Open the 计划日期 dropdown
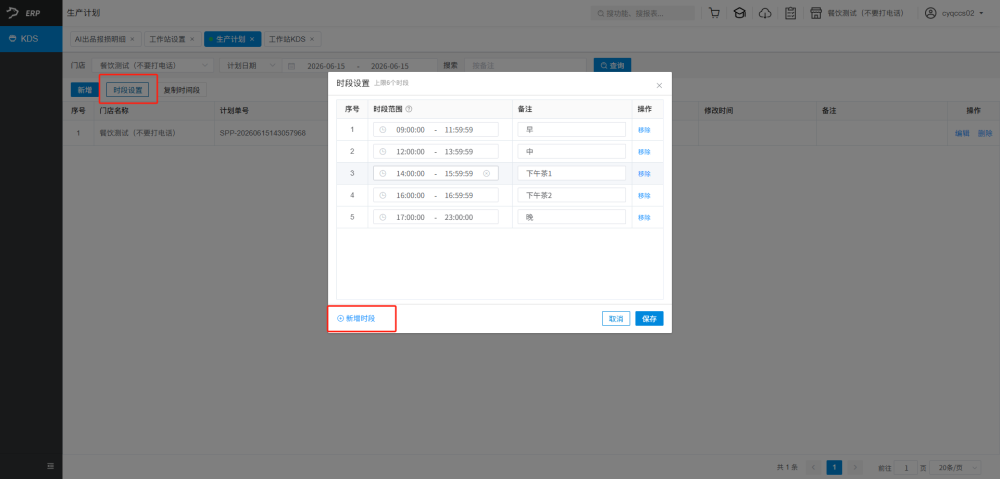Screen dimensions: 1000x479 [249, 66]
